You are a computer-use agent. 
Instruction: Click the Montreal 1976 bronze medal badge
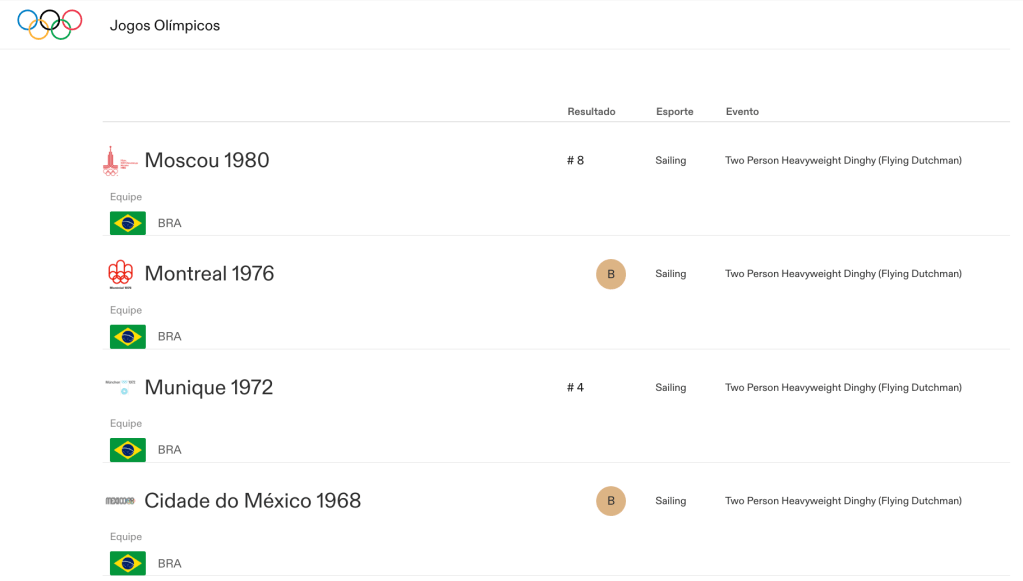pyautogui.click(x=611, y=274)
